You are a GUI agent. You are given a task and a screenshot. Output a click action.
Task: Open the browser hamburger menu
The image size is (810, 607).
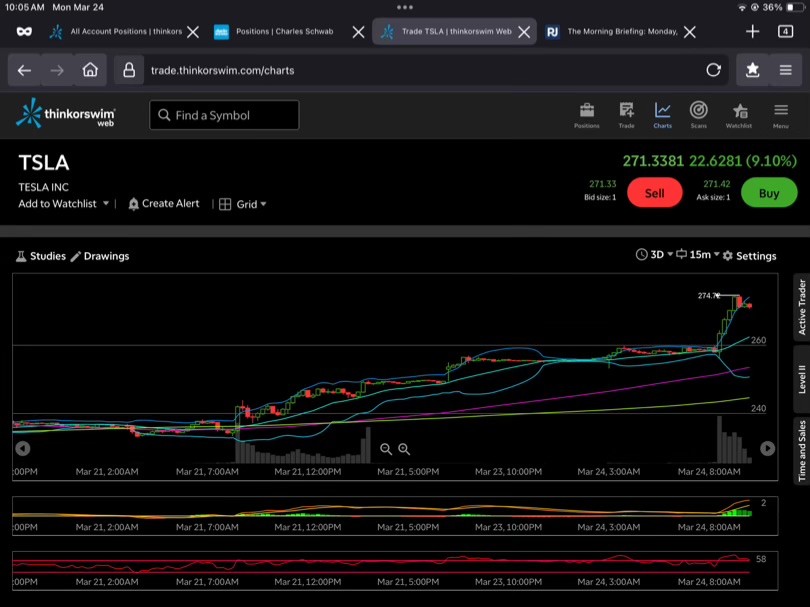785,70
